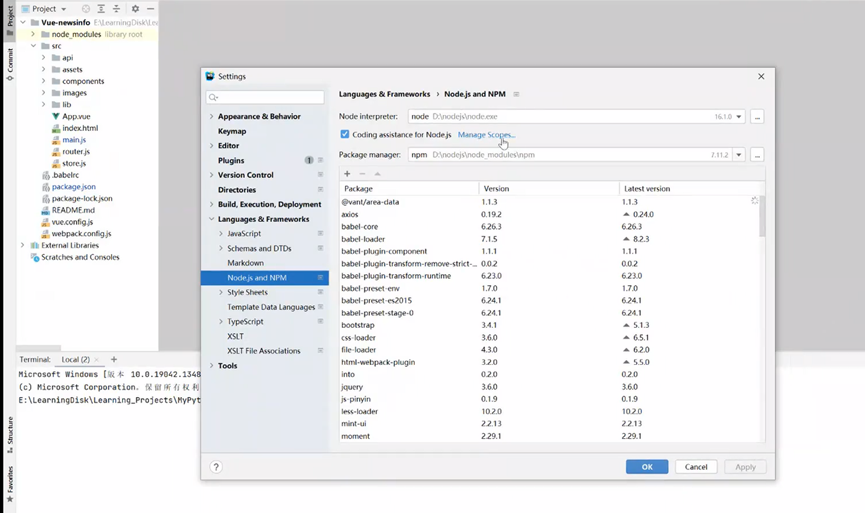Screen dimensions: 865x513
Task: Open the Favorites tool window tab
Action: click(9, 484)
